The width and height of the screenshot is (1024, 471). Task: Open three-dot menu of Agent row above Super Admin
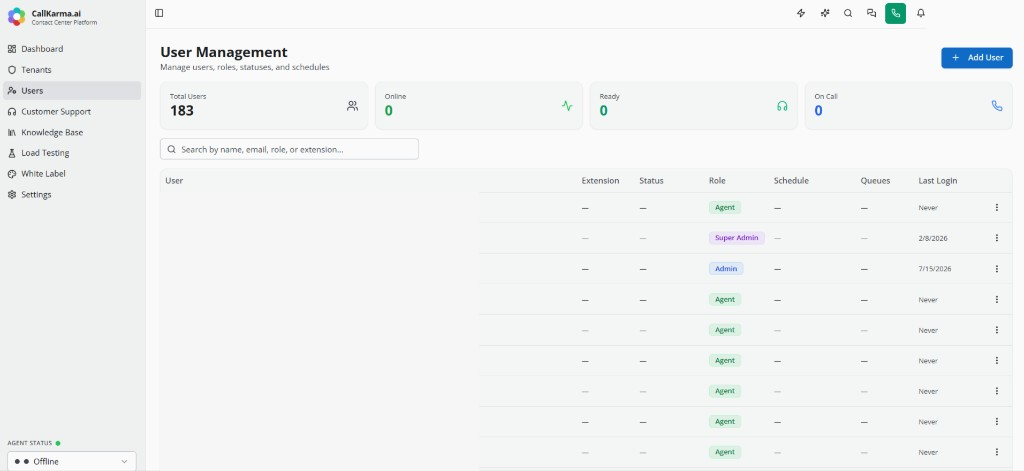coord(997,207)
